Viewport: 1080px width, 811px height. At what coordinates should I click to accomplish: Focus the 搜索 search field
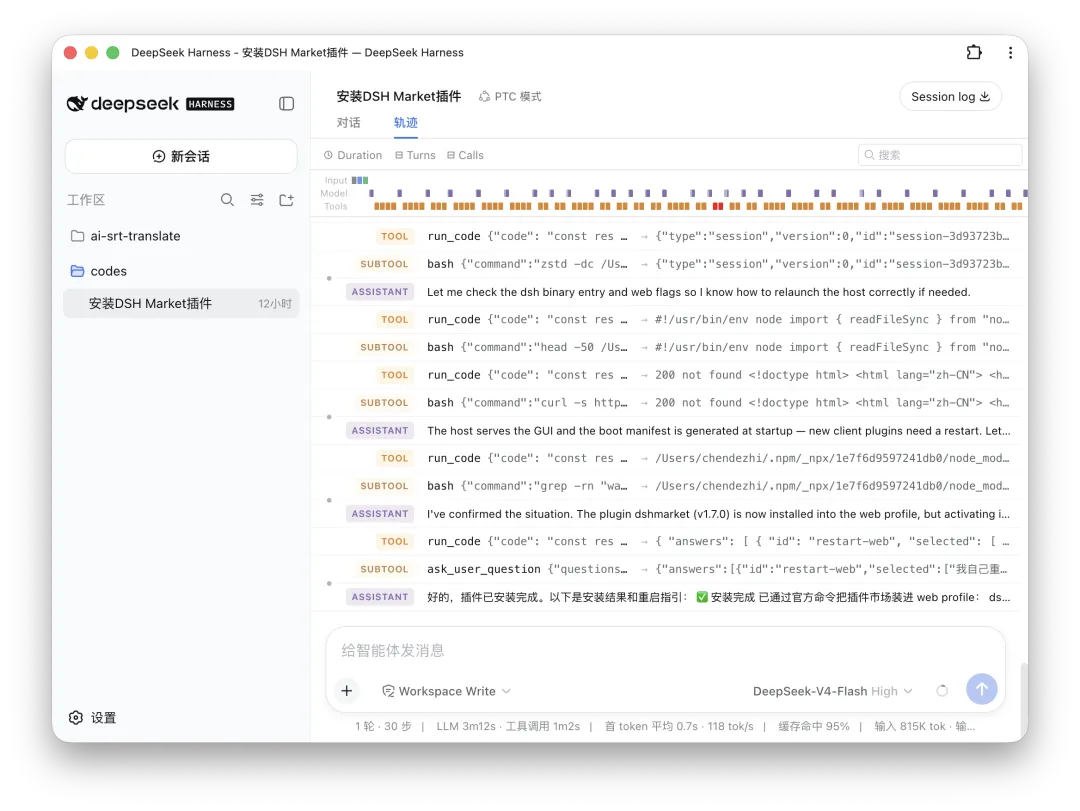[939, 155]
